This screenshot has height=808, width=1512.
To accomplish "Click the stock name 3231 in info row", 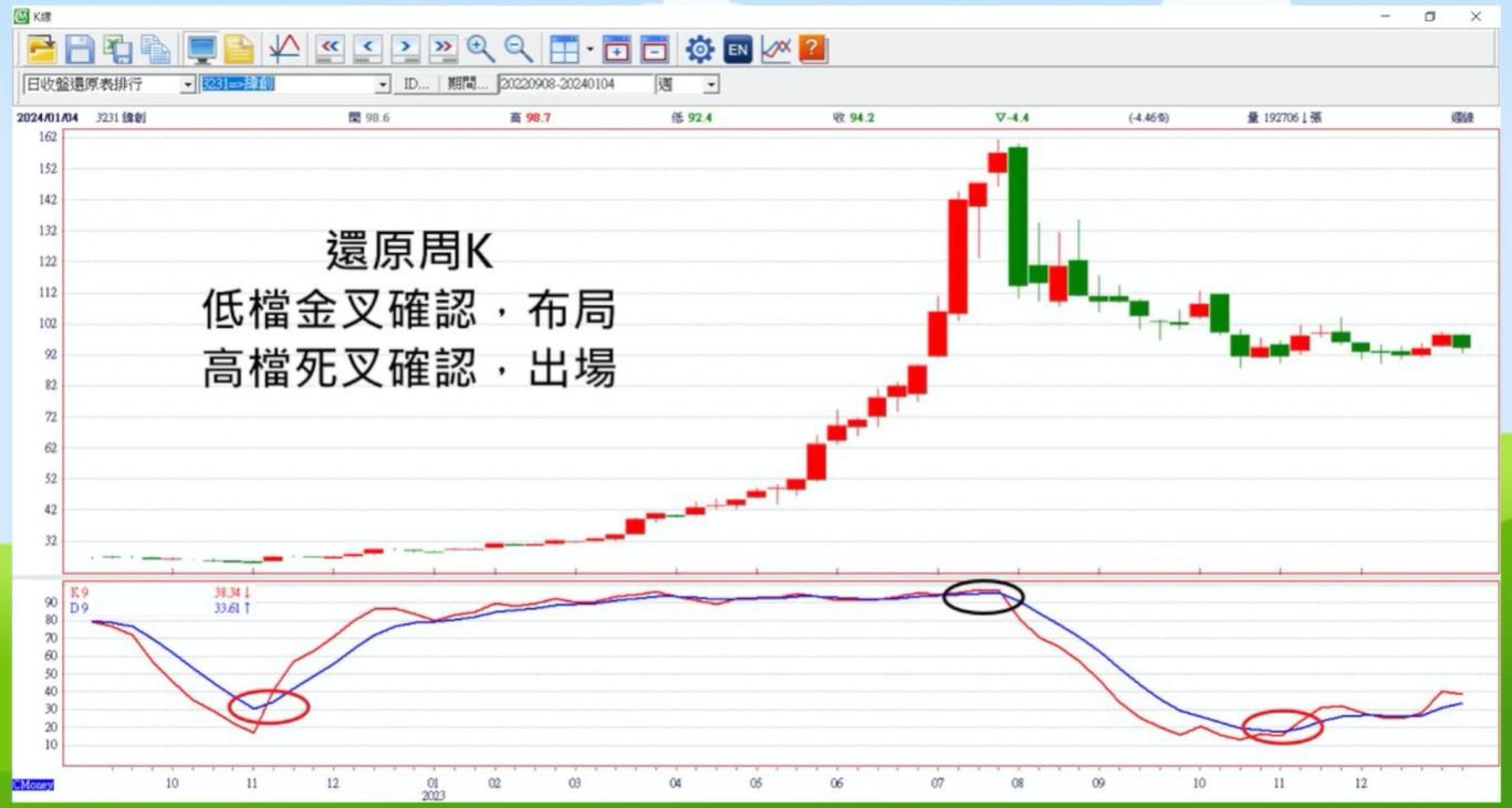I will tap(121, 118).
